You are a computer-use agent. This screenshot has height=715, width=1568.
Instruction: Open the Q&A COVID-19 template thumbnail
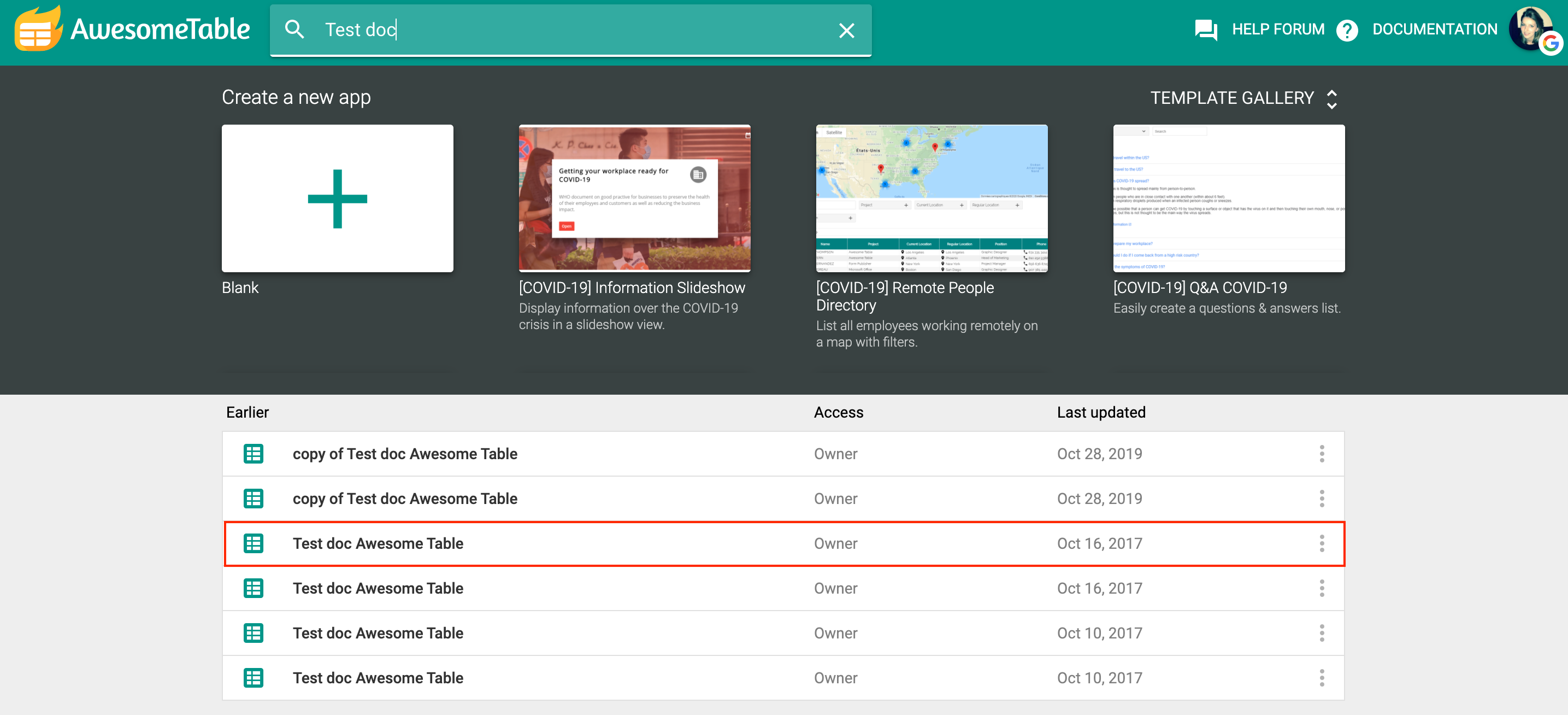tap(1229, 198)
